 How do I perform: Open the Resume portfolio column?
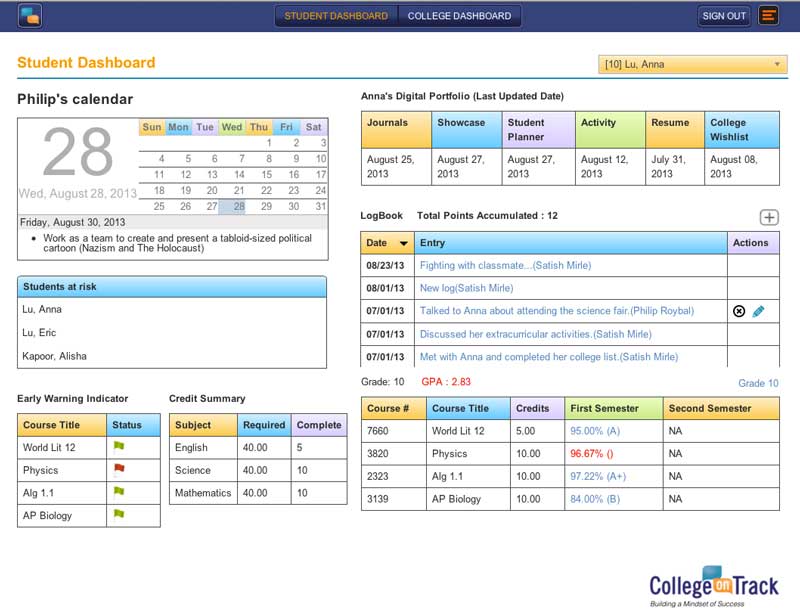point(674,130)
